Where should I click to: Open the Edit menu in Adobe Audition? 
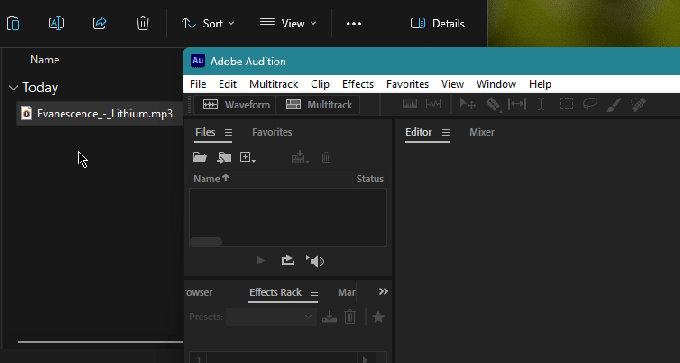pyautogui.click(x=228, y=84)
